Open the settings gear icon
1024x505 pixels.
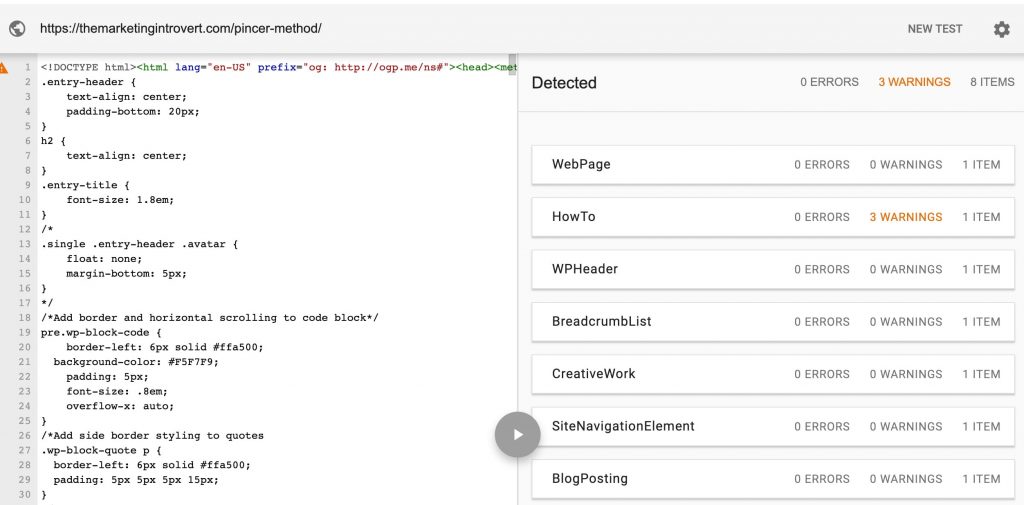click(1001, 29)
